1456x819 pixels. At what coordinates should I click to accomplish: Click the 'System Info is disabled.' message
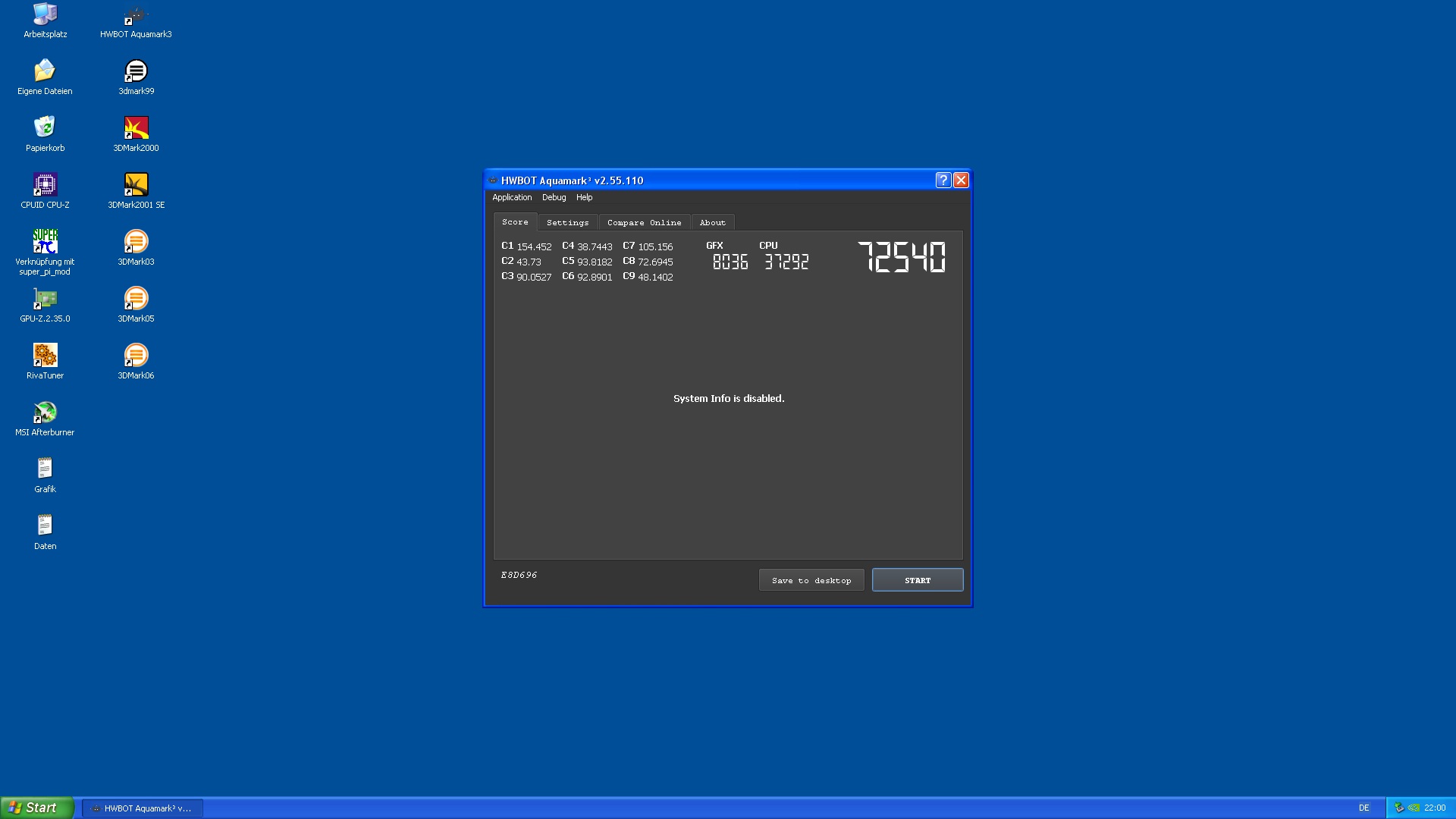coord(729,398)
